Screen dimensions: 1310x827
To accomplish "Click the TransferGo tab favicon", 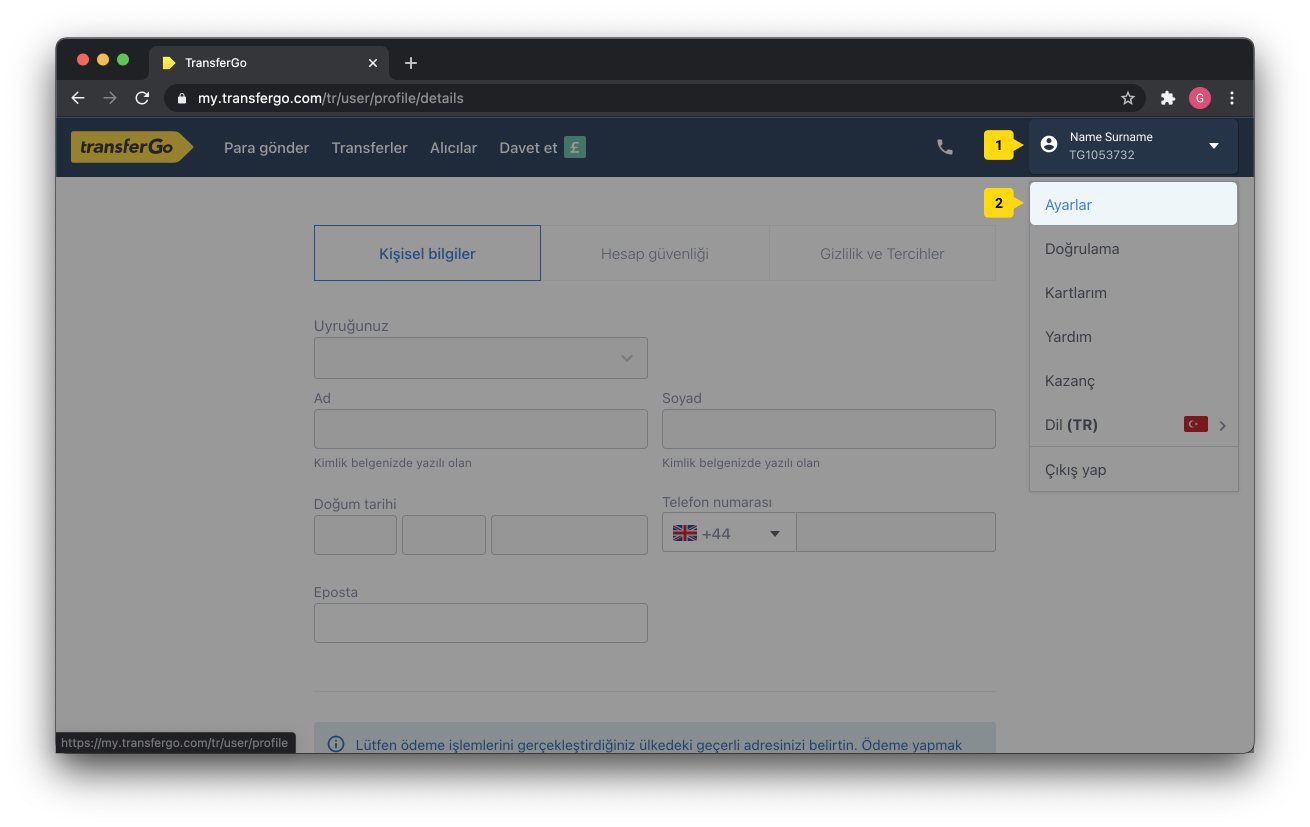I will click(169, 63).
